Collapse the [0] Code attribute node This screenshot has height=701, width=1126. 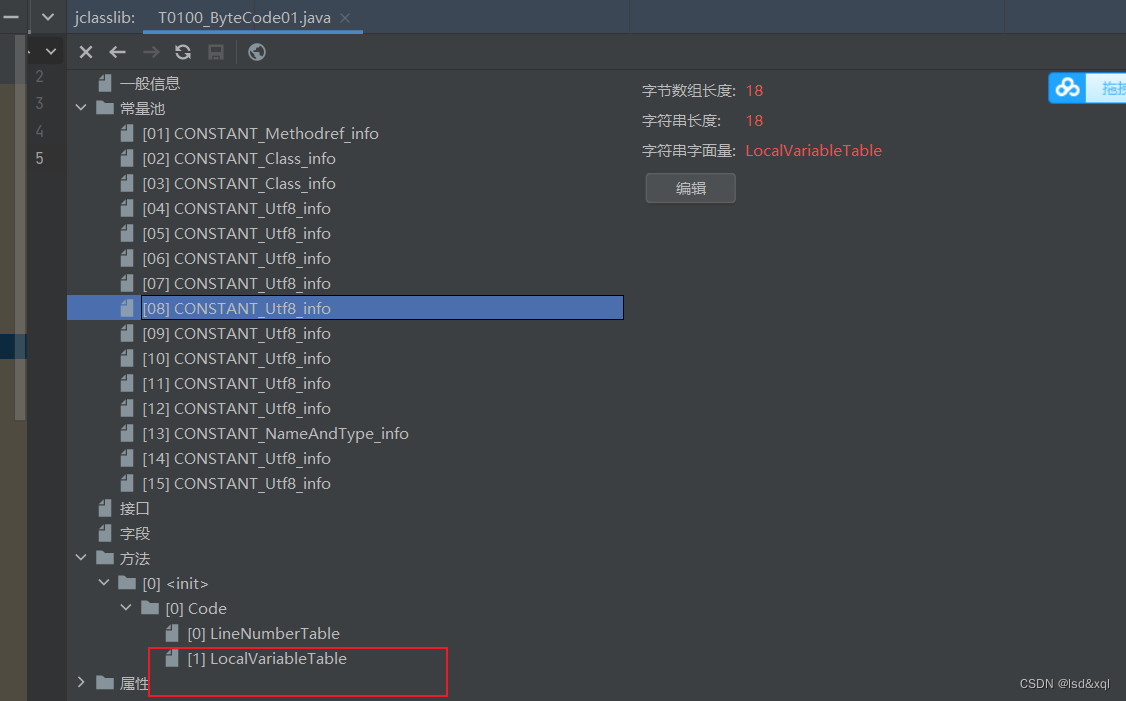point(126,608)
